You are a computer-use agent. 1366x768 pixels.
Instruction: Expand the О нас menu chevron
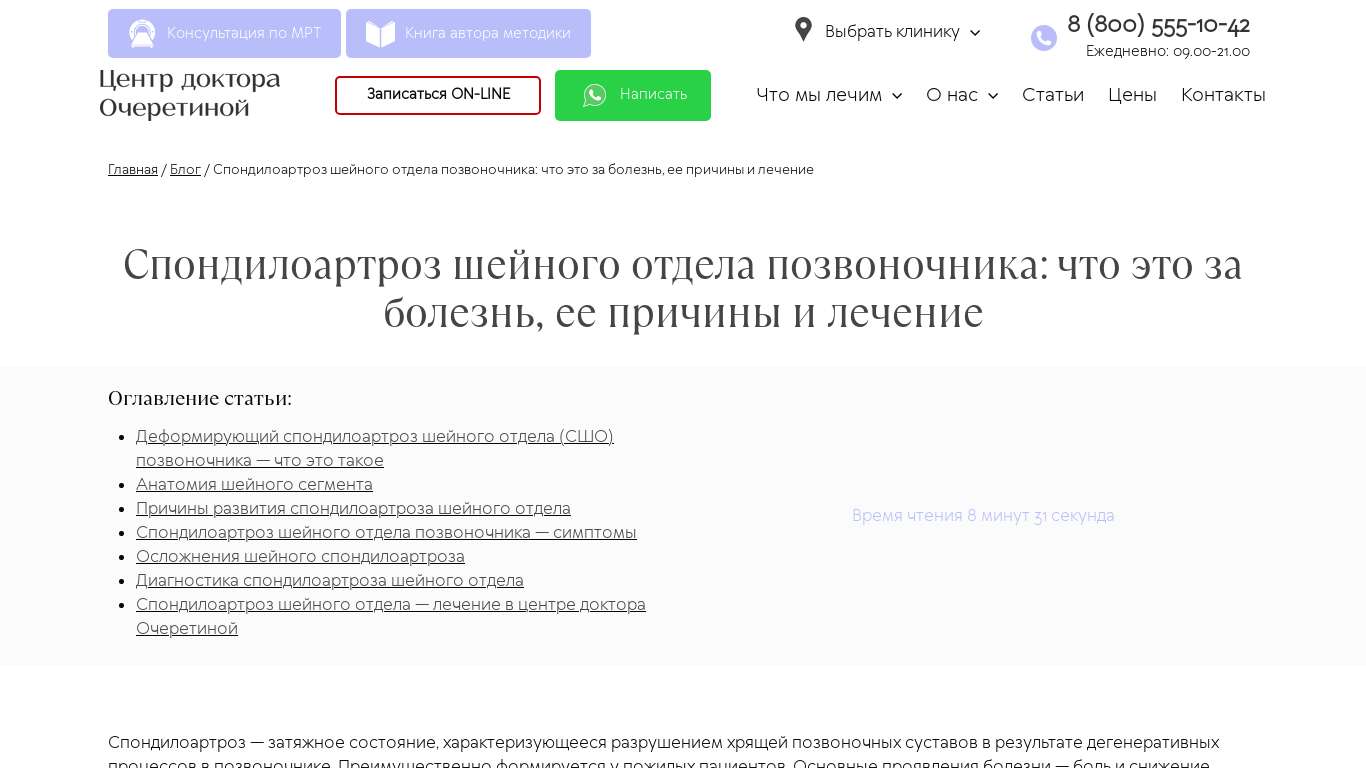[993, 96]
